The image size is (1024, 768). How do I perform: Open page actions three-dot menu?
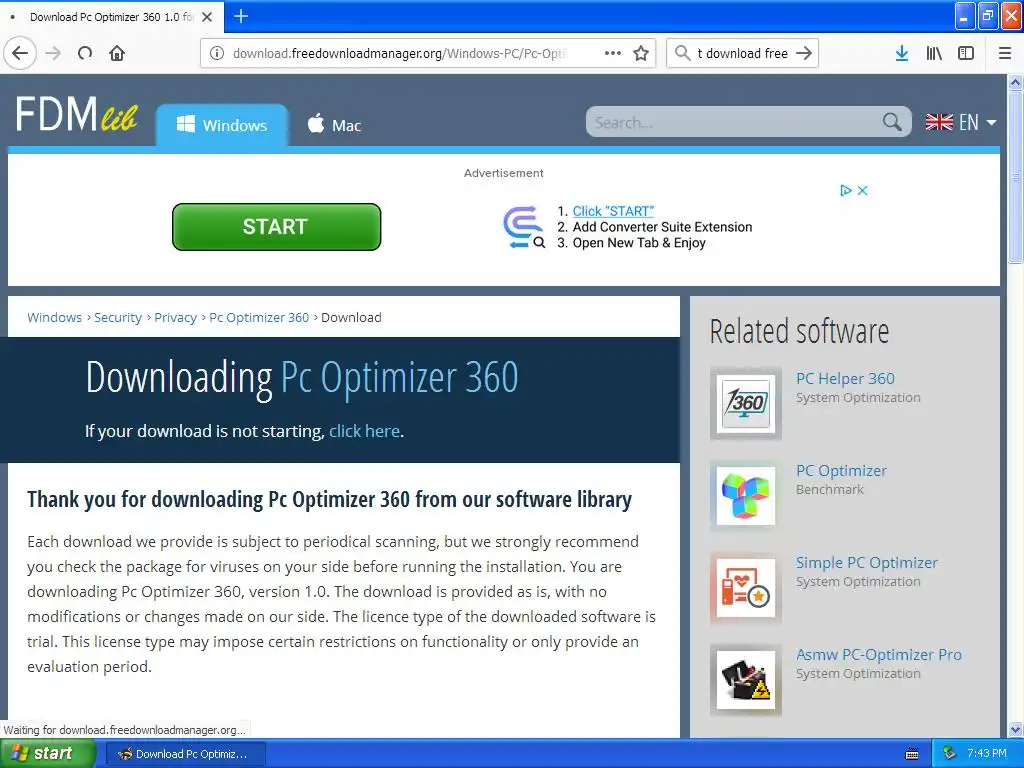coord(613,54)
